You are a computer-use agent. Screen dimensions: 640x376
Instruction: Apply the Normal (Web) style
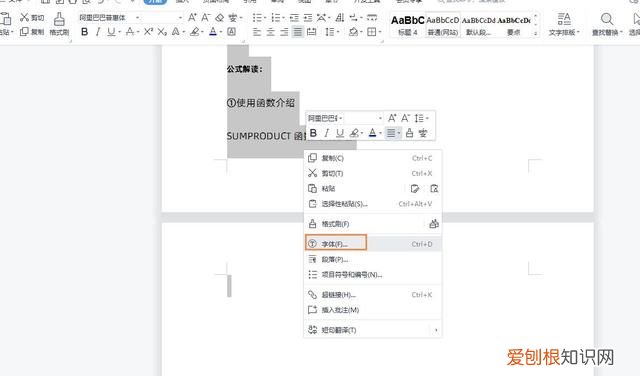tap(442, 24)
